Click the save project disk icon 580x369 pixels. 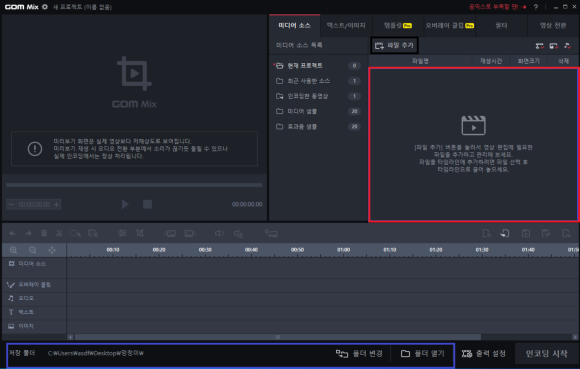(526, 233)
